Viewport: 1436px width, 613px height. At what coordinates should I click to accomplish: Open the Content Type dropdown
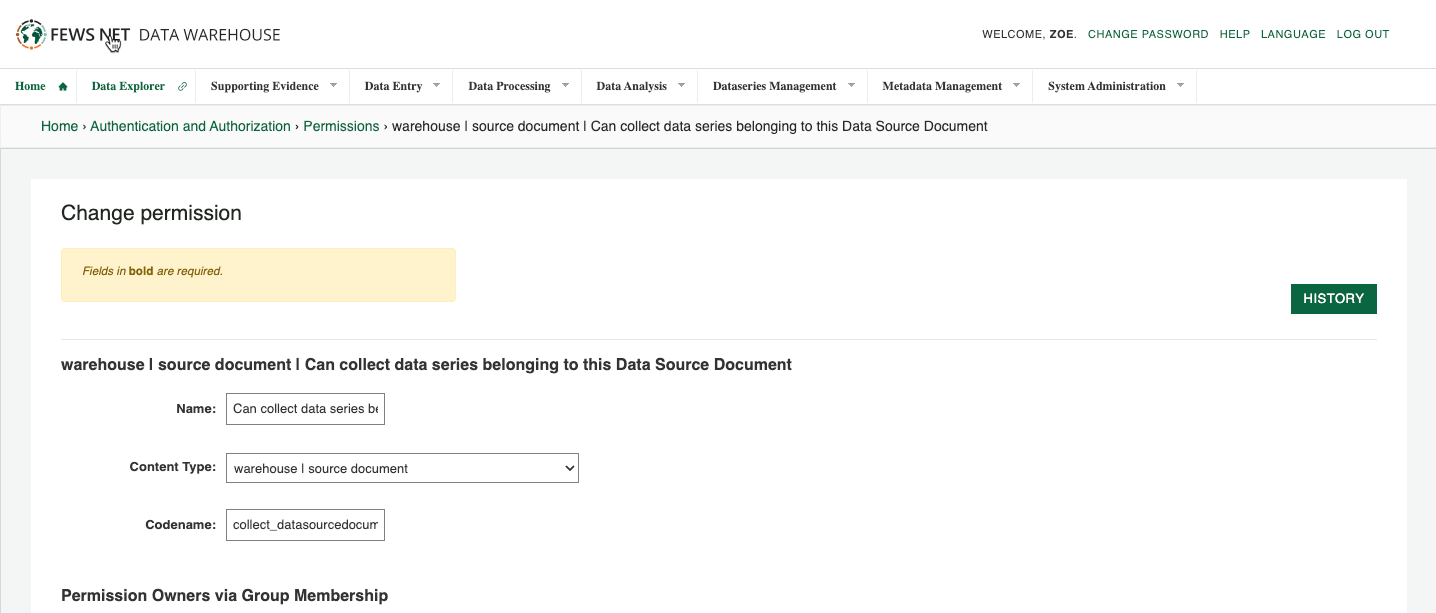click(402, 467)
